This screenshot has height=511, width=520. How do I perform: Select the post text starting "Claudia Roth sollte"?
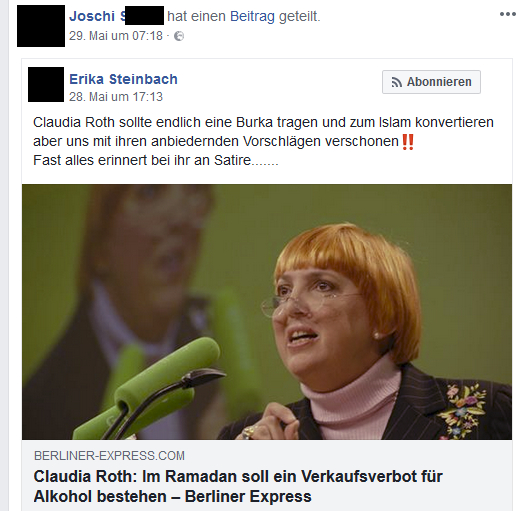[263, 132]
